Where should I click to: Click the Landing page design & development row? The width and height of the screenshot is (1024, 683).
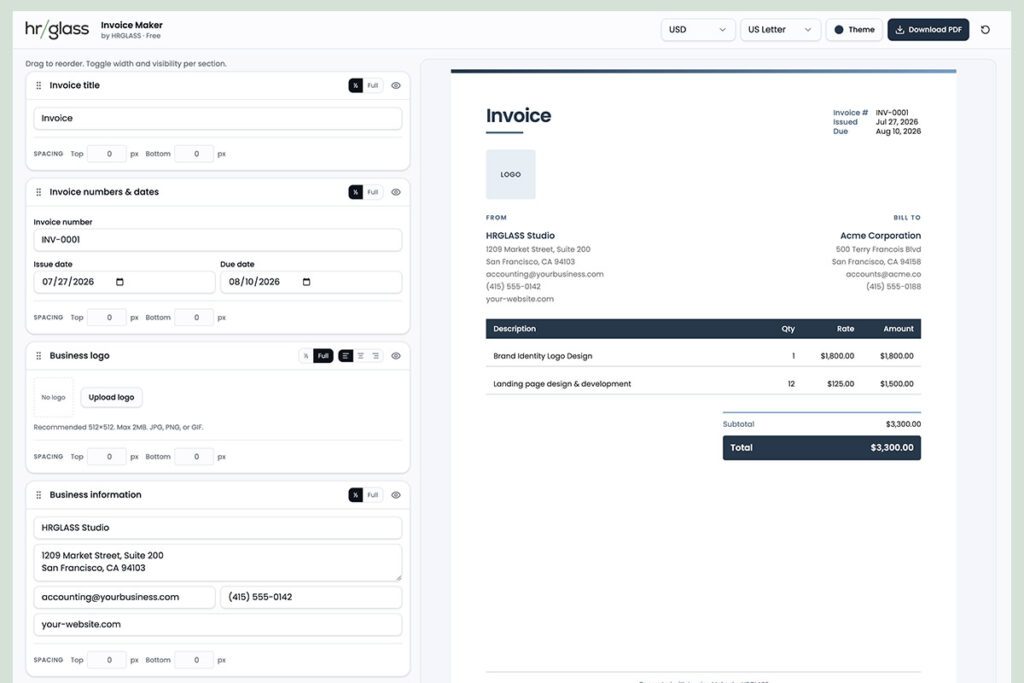[x=703, y=383]
